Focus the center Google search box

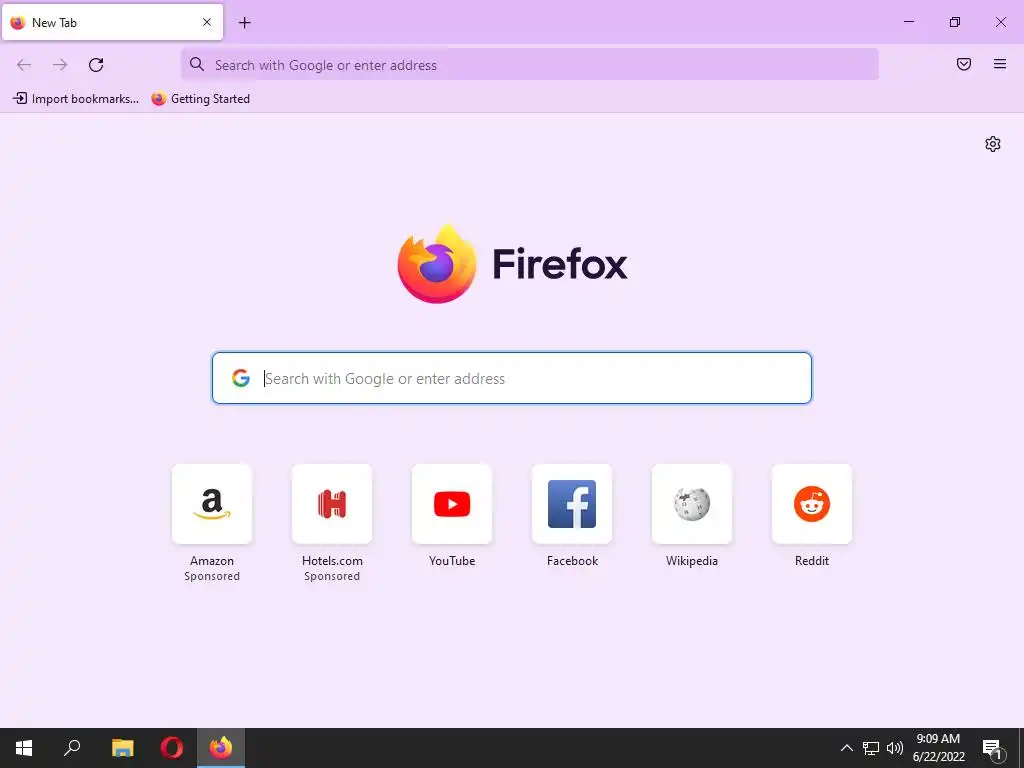pyautogui.click(x=512, y=378)
